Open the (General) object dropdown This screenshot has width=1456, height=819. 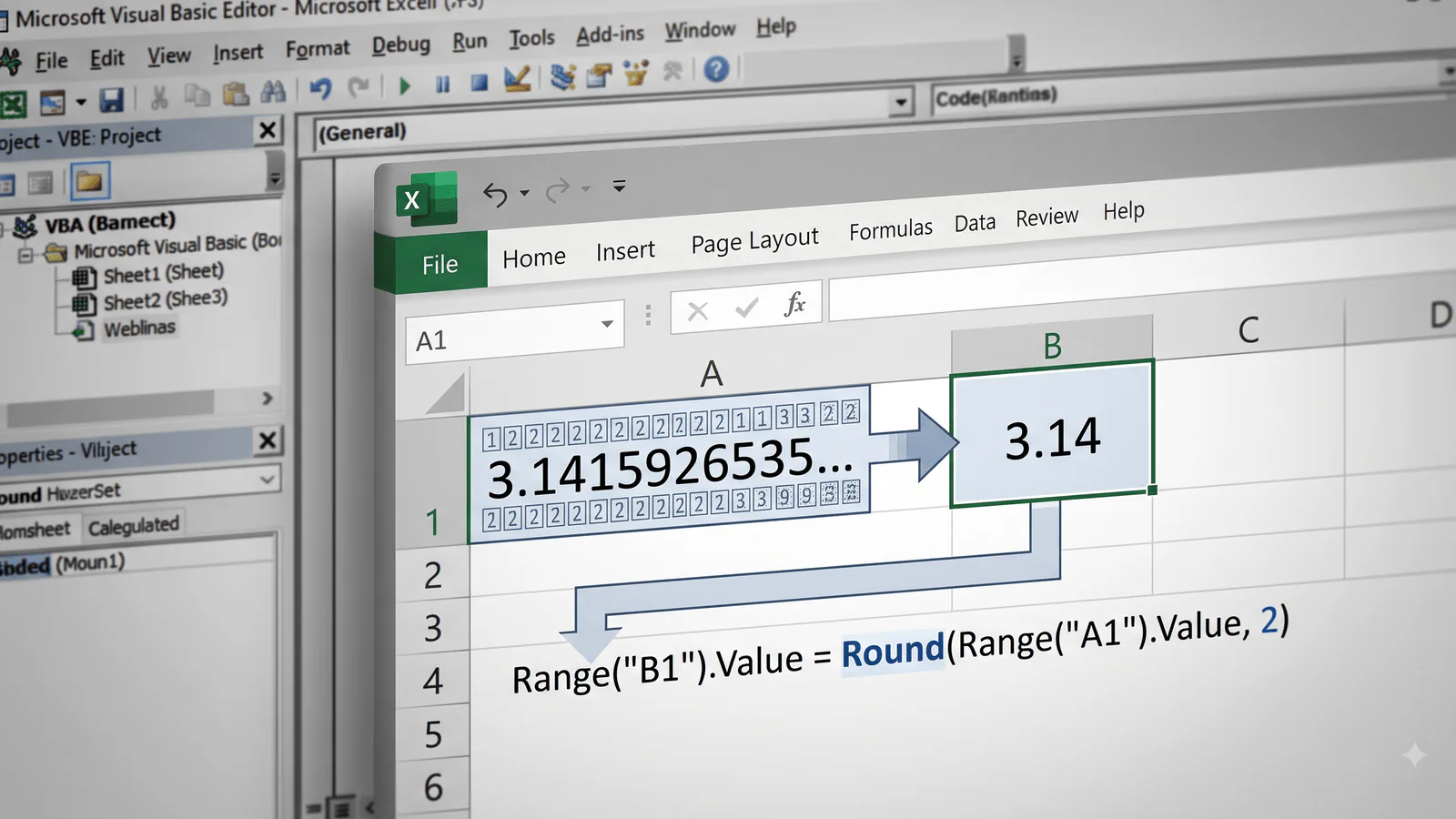pyautogui.click(x=901, y=101)
